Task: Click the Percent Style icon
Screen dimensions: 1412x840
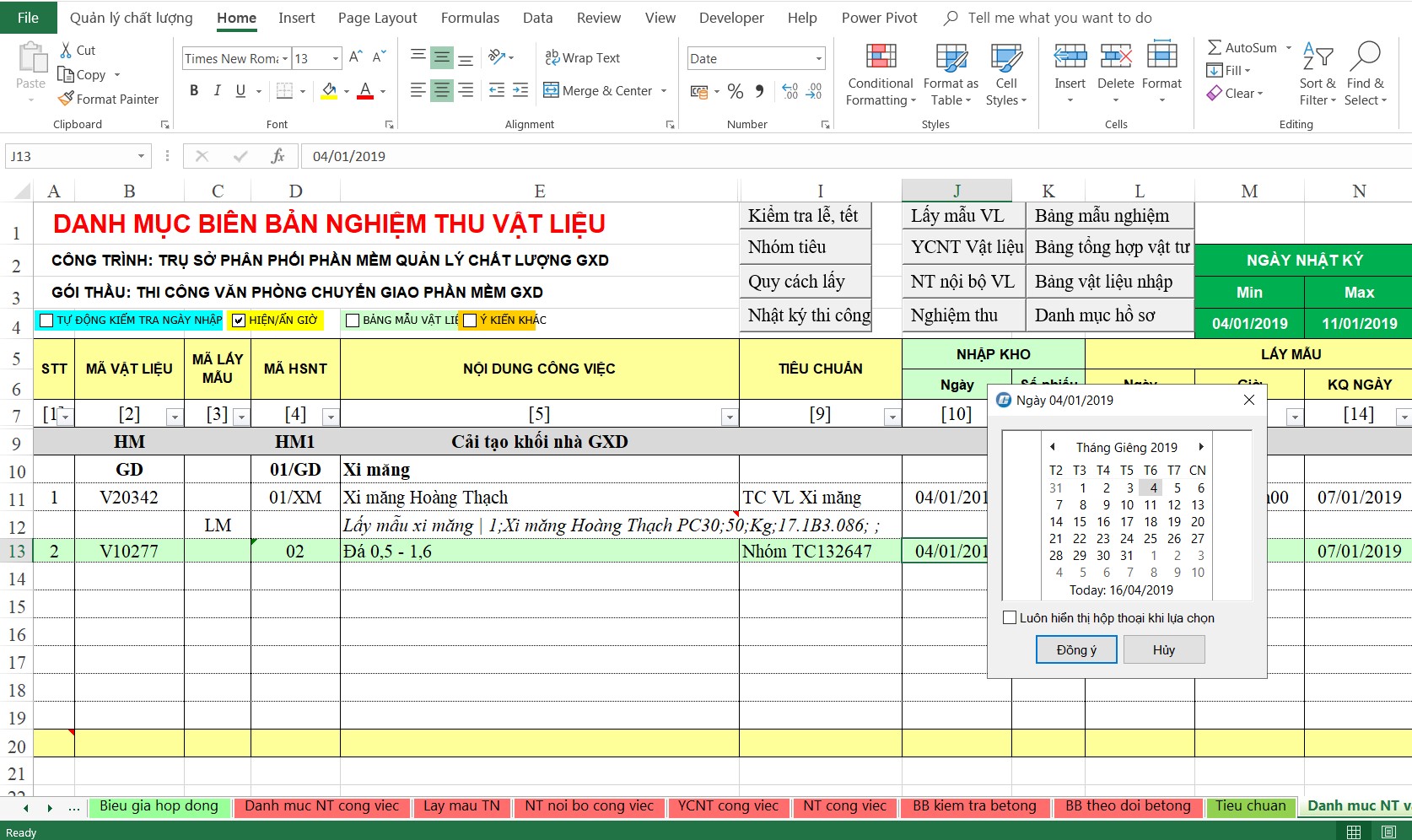Action: pos(736,91)
